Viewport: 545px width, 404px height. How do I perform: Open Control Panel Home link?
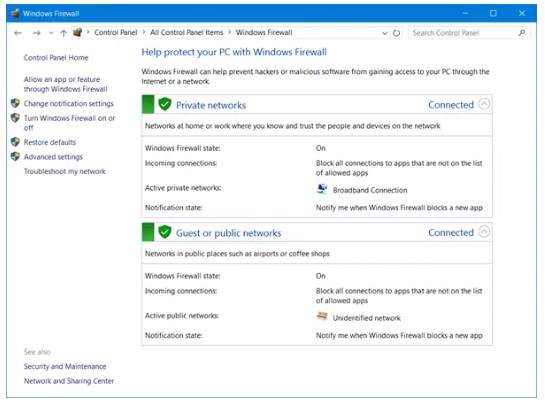pyautogui.click(x=56, y=58)
